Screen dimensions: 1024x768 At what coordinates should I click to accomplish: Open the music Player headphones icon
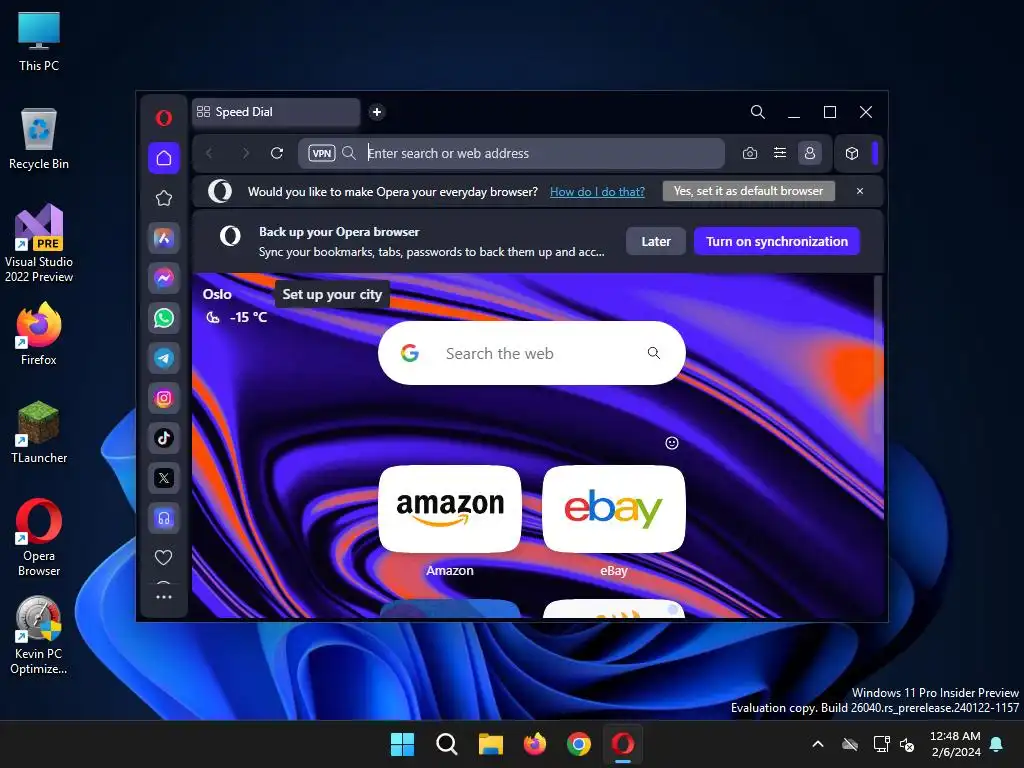tap(164, 518)
